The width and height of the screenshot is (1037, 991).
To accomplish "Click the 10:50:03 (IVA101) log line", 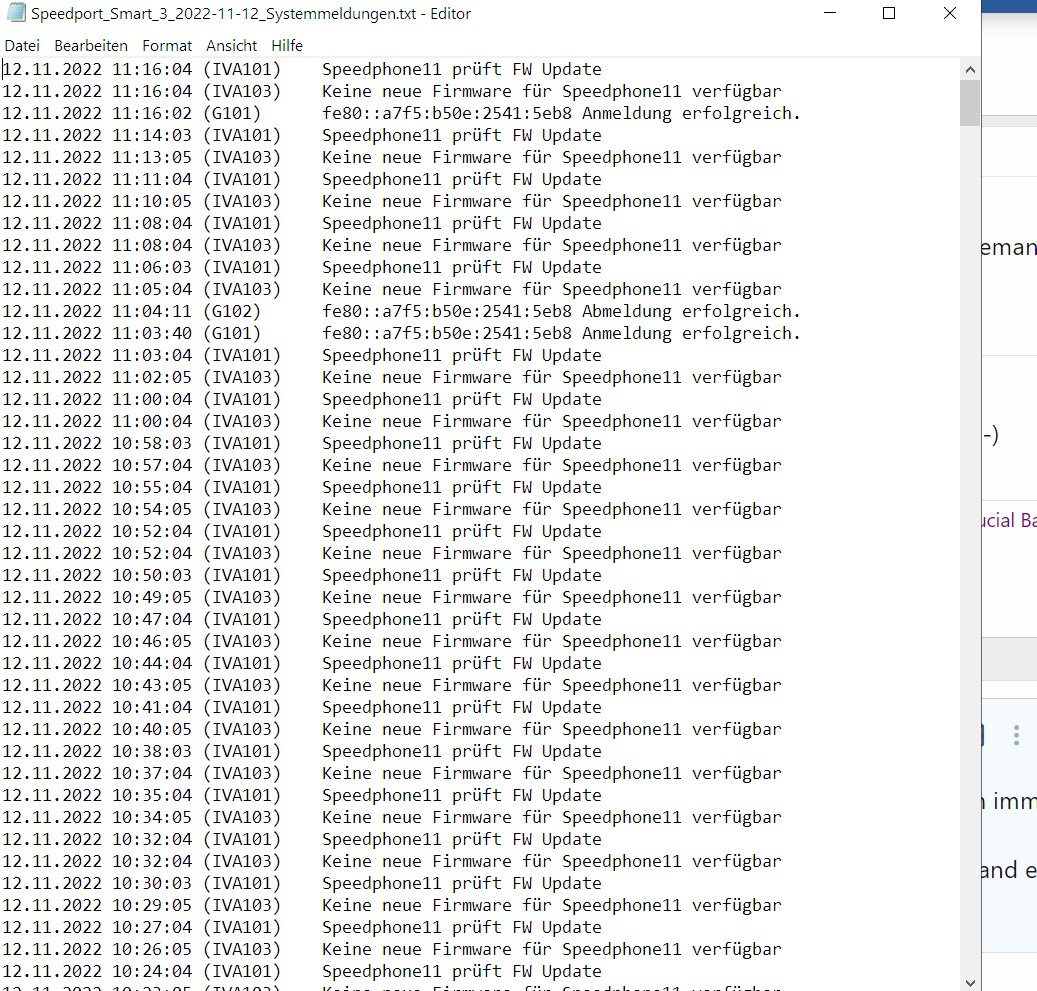I will [302, 575].
